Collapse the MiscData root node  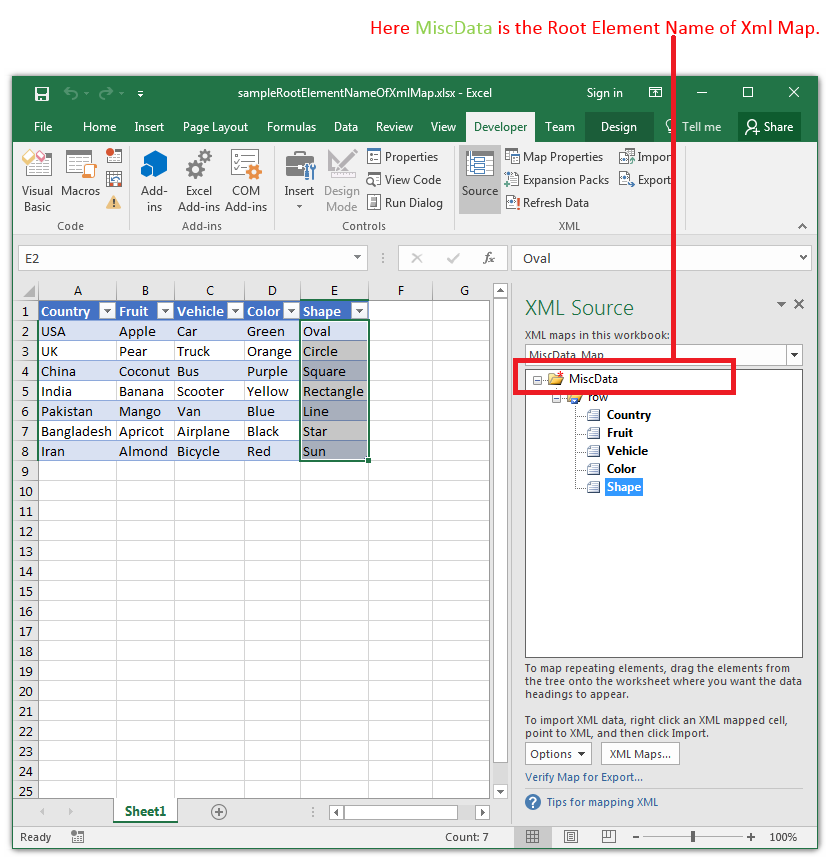click(538, 380)
